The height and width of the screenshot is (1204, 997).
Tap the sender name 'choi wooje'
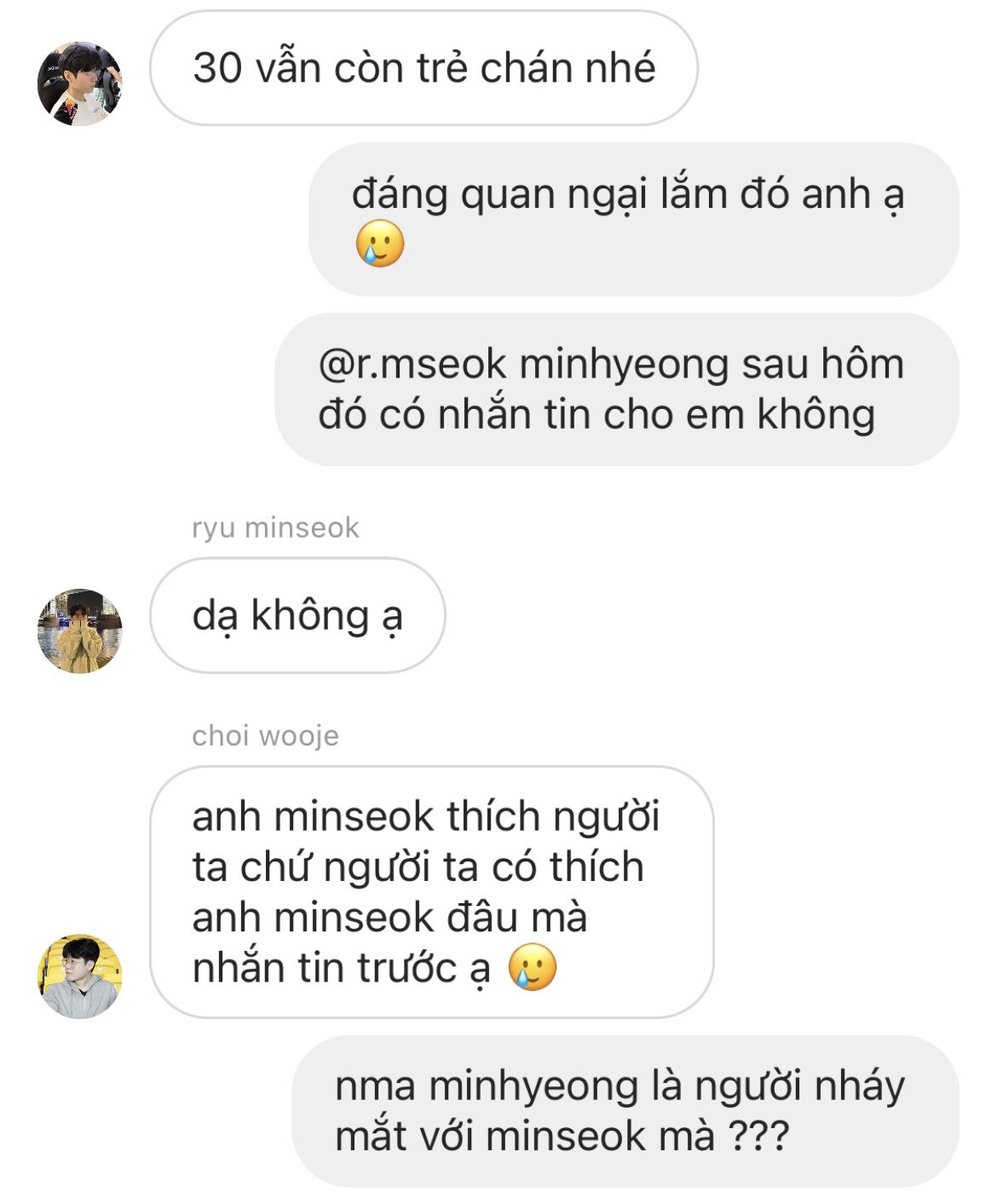265,735
